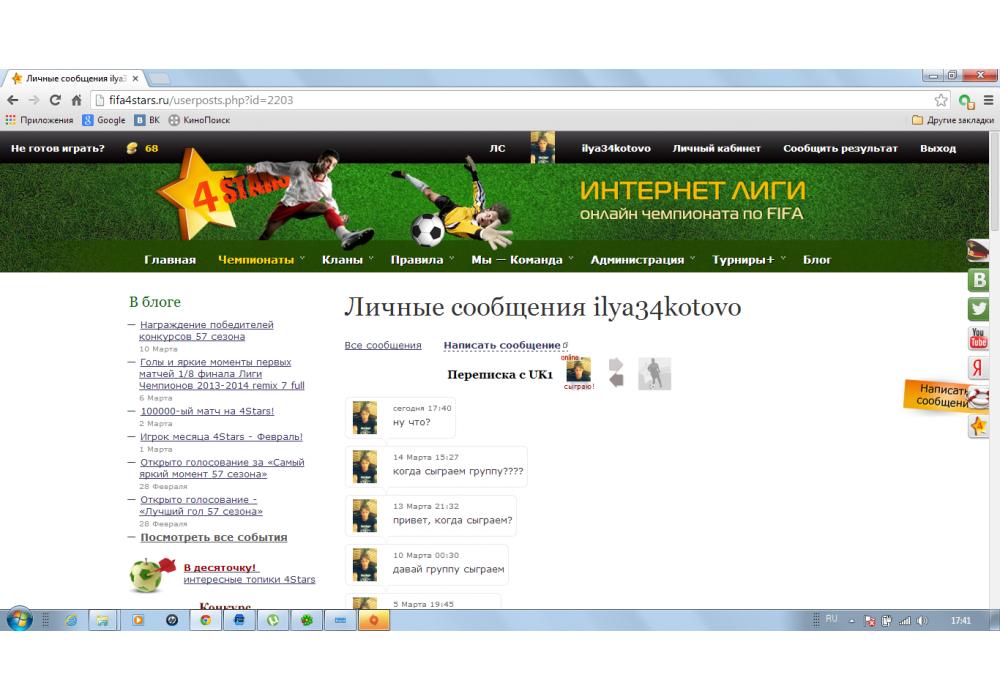1000x700 pixels.
Task: Click volume speaker tray icon
Action: pyautogui.click(x=922, y=620)
